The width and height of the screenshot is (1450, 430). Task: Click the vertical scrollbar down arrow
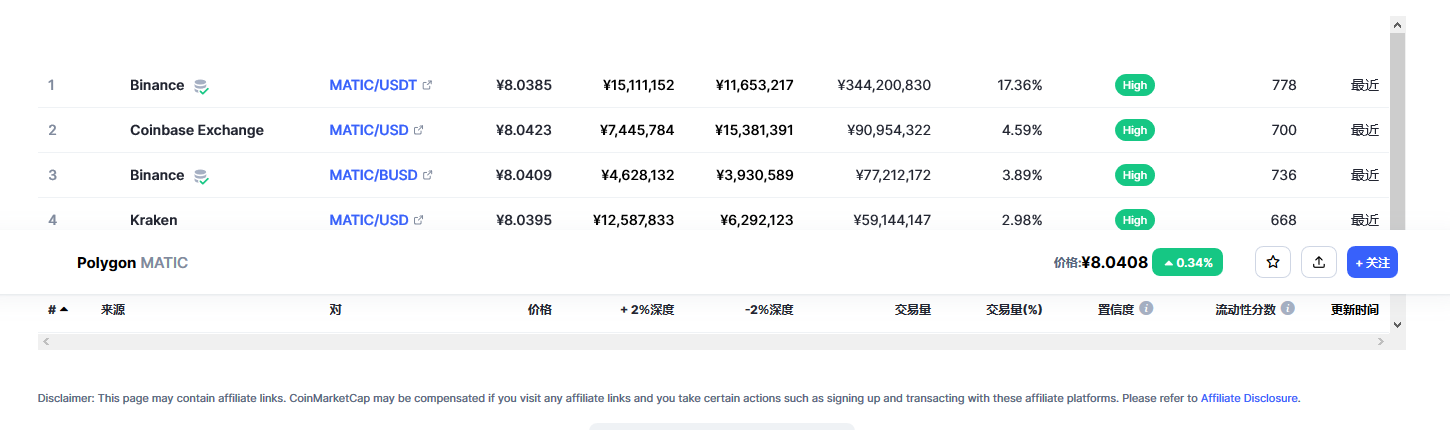[x=1397, y=324]
